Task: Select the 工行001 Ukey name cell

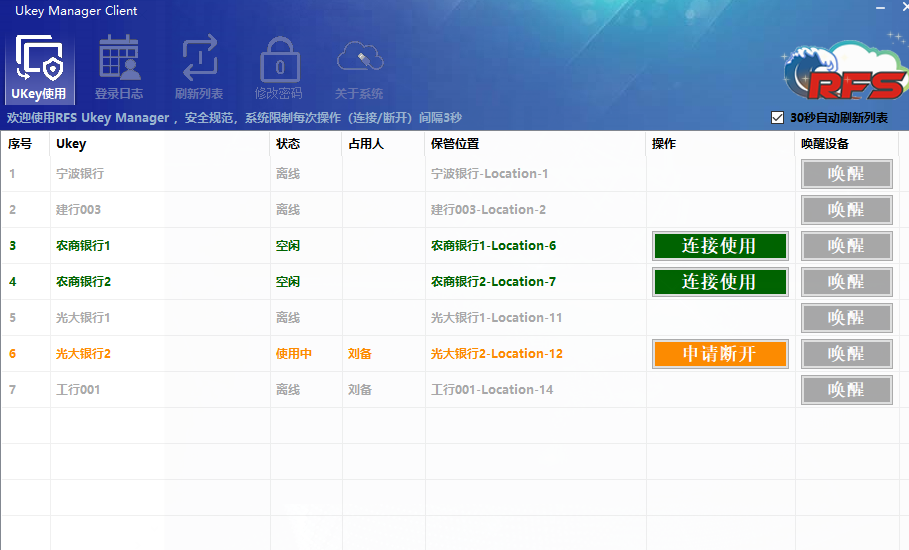Action: (x=160, y=389)
